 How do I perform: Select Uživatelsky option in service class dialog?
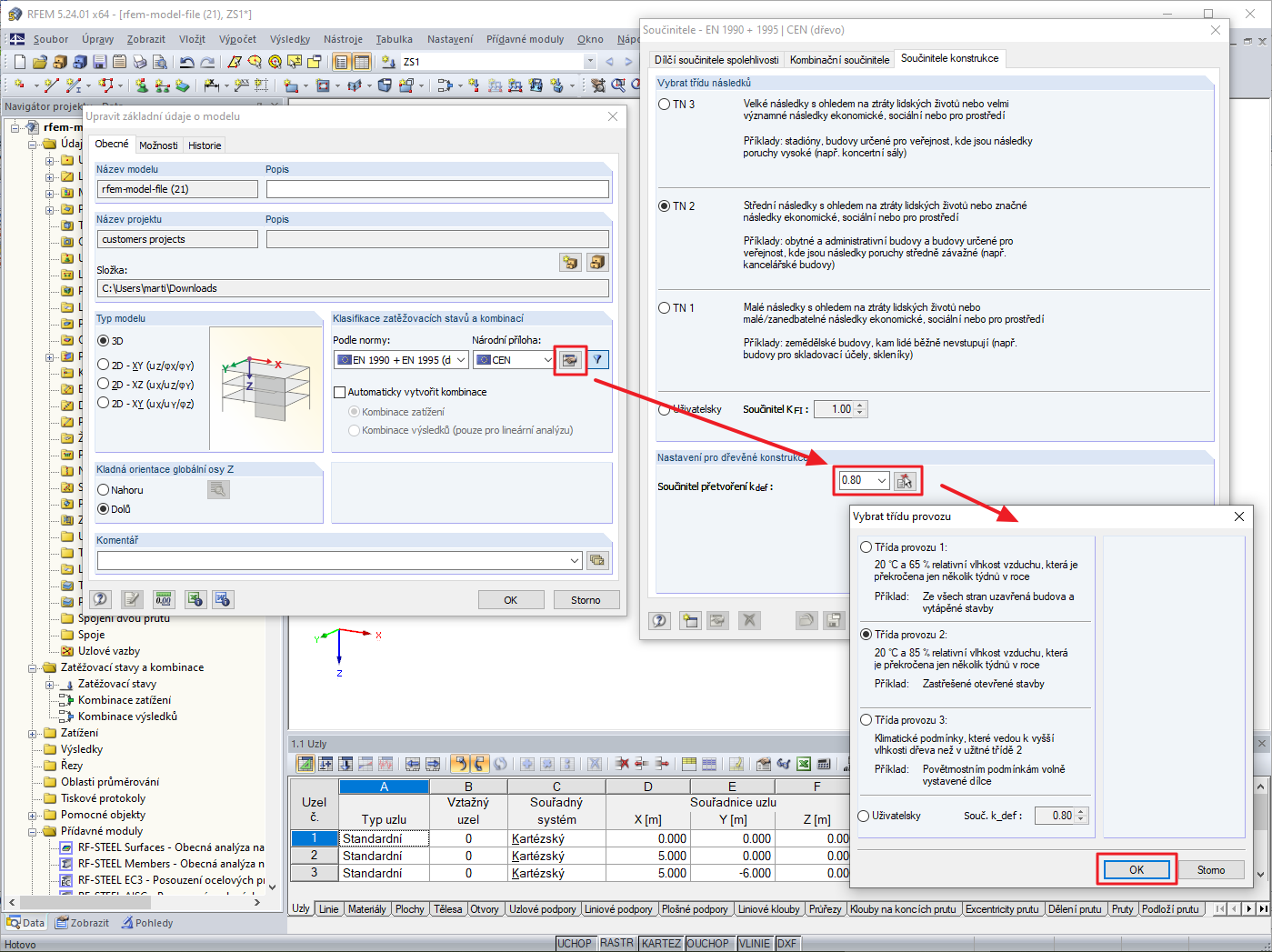coord(865,816)
